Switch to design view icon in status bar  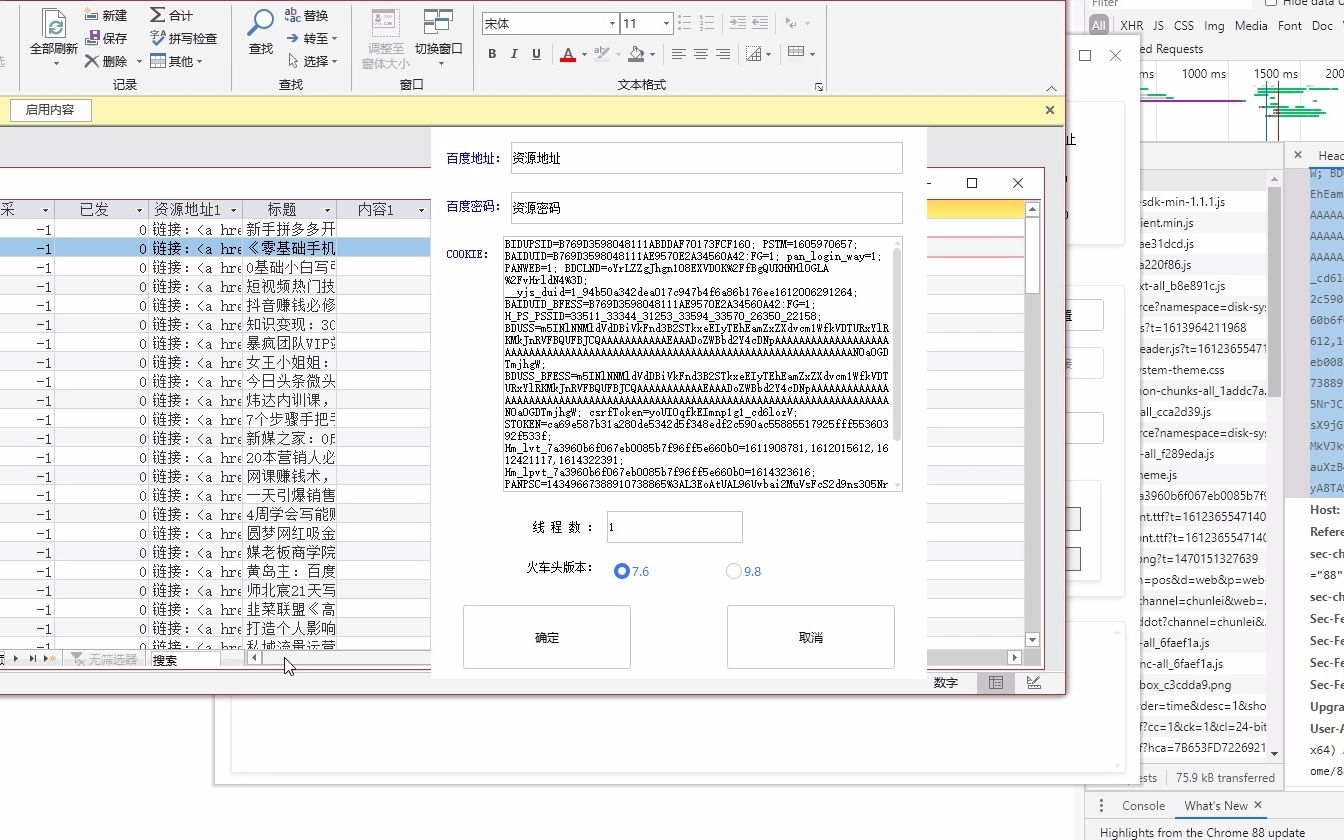(1033, 683)
